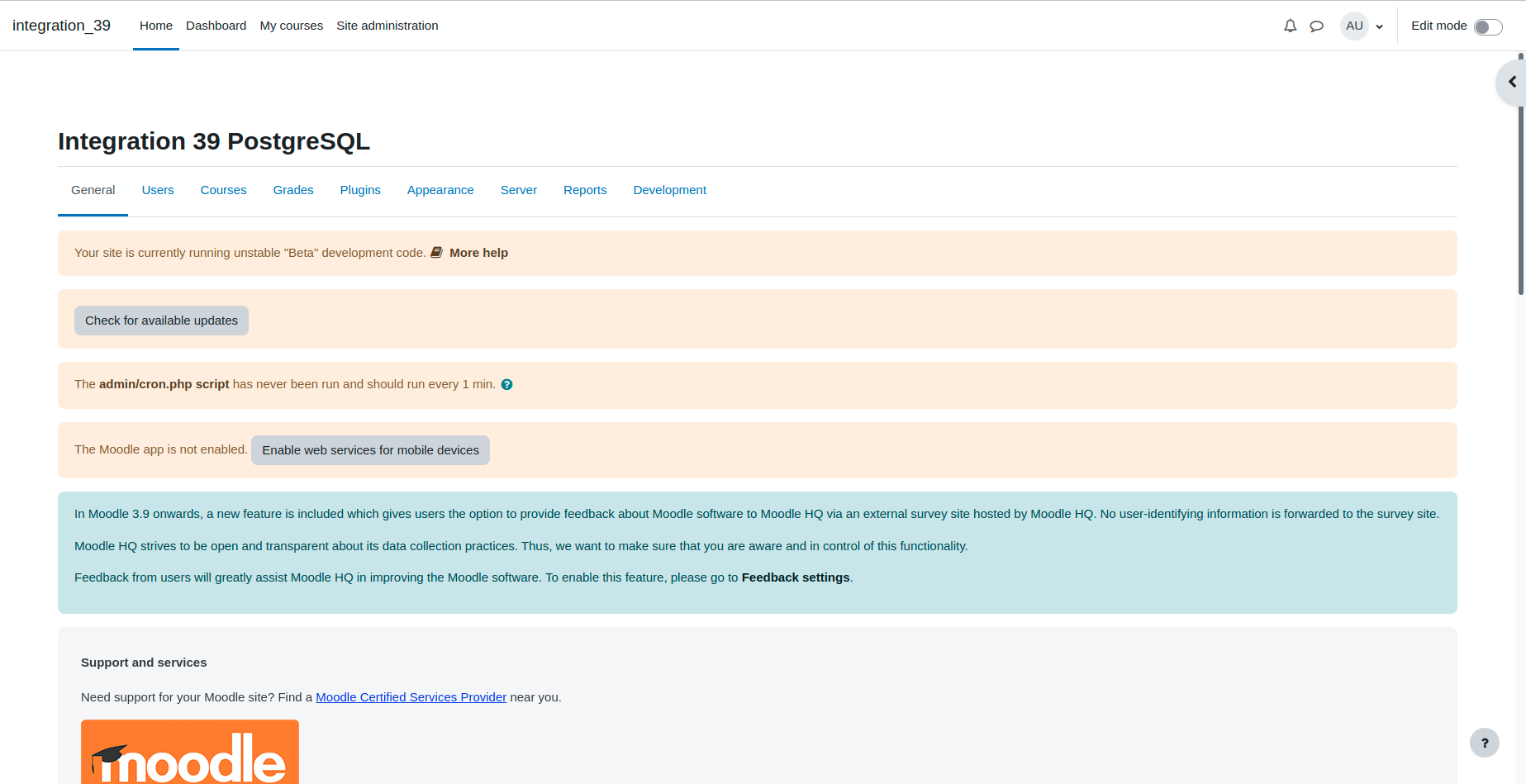Screen dimensions: 1526x784
Task: Switch to the Grades tab
Action: click(293, 190)
